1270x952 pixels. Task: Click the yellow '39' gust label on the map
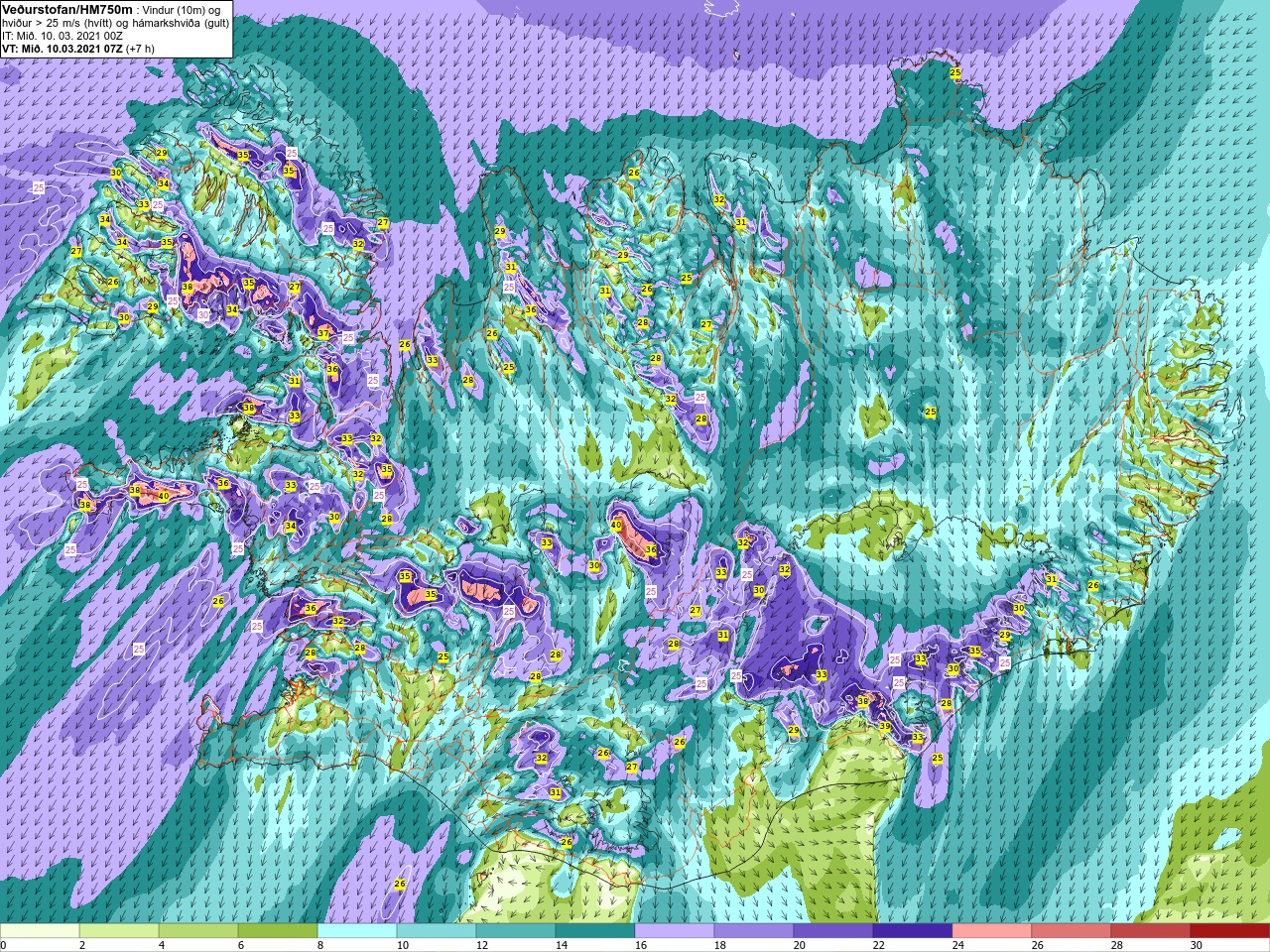pos(884,726)
